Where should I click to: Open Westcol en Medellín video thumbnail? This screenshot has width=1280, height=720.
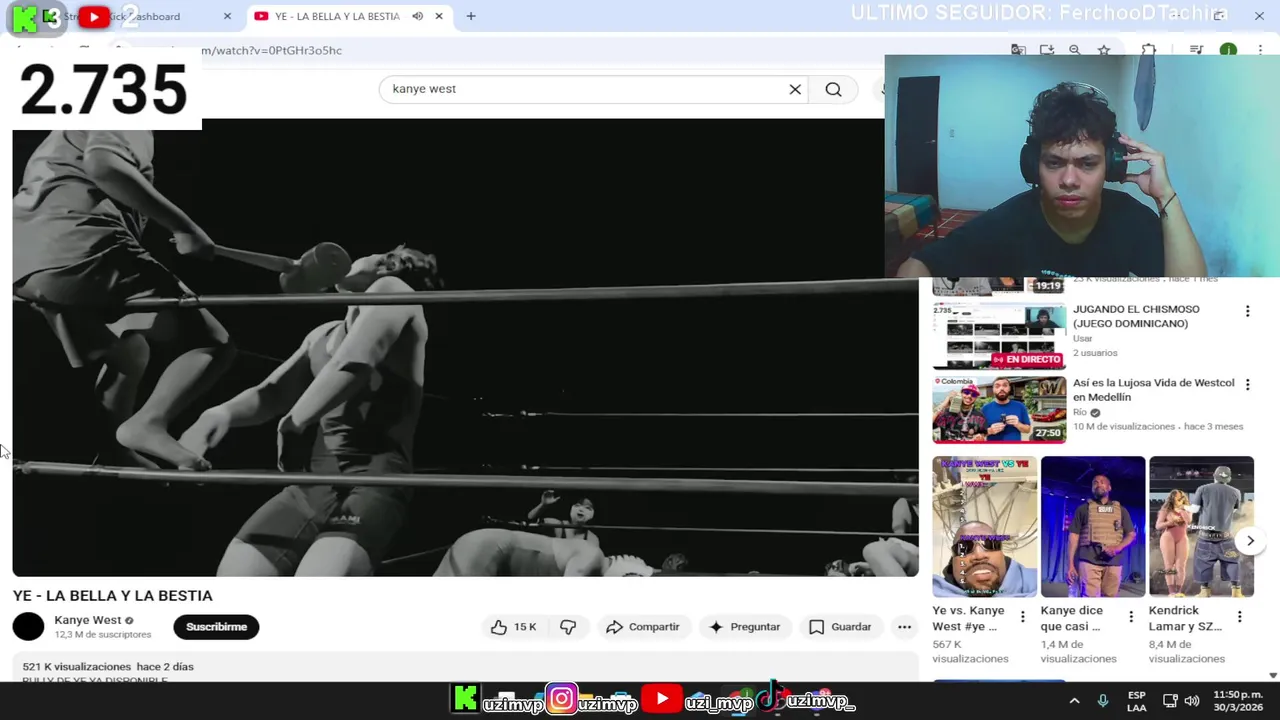pyautogui.click(x=999, y=409)
